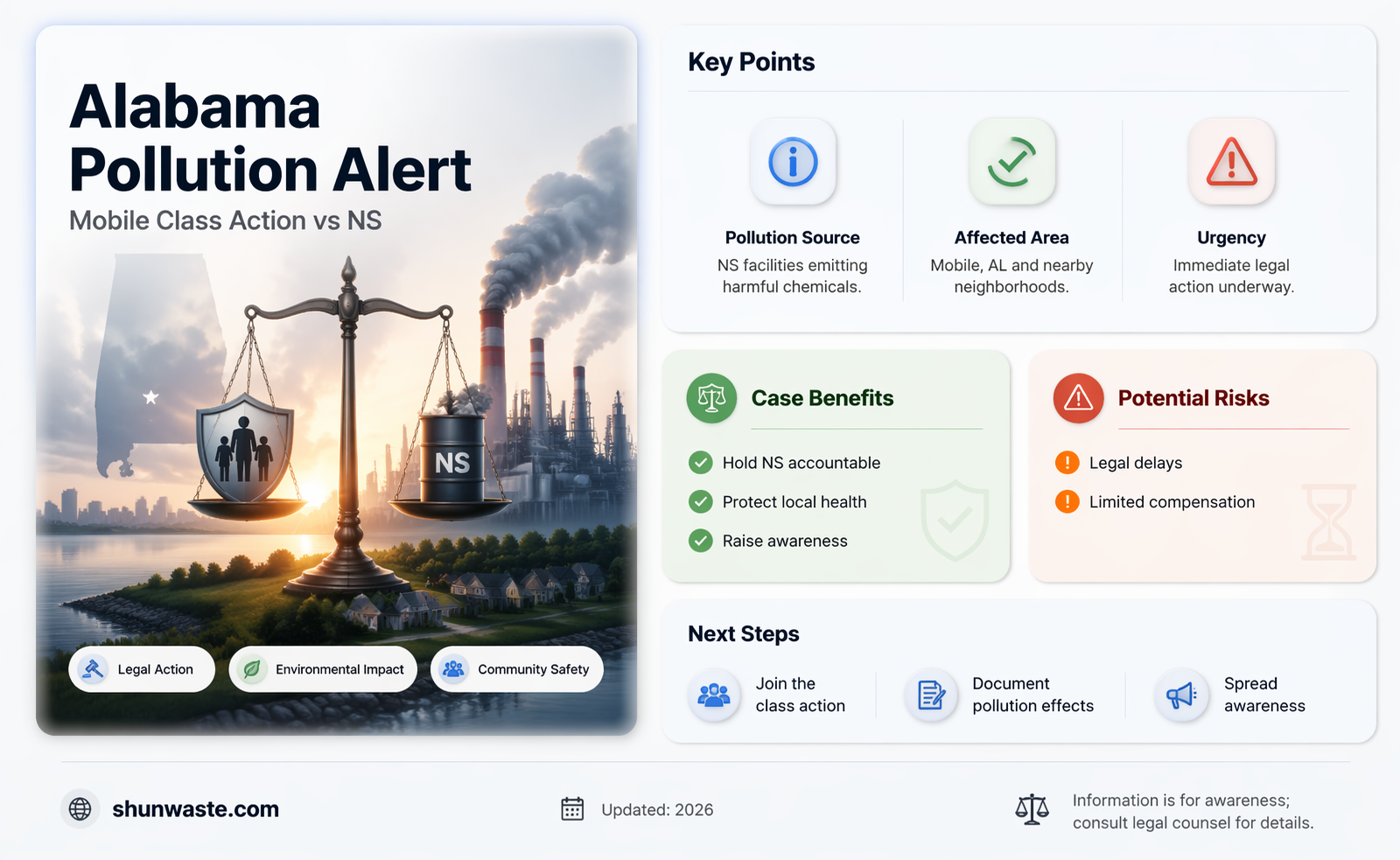Click the white star on the Alabama map
1400x860 pixels.
click(150, 397)
